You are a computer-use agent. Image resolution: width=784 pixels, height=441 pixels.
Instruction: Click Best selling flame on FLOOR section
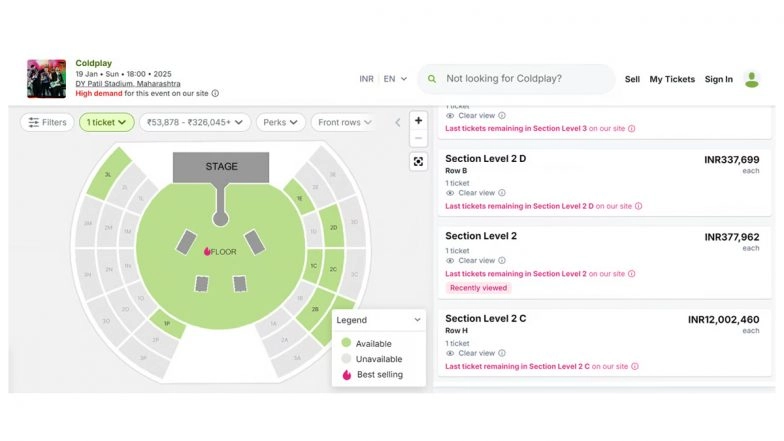pyautogui.click(x=209, y=251)
